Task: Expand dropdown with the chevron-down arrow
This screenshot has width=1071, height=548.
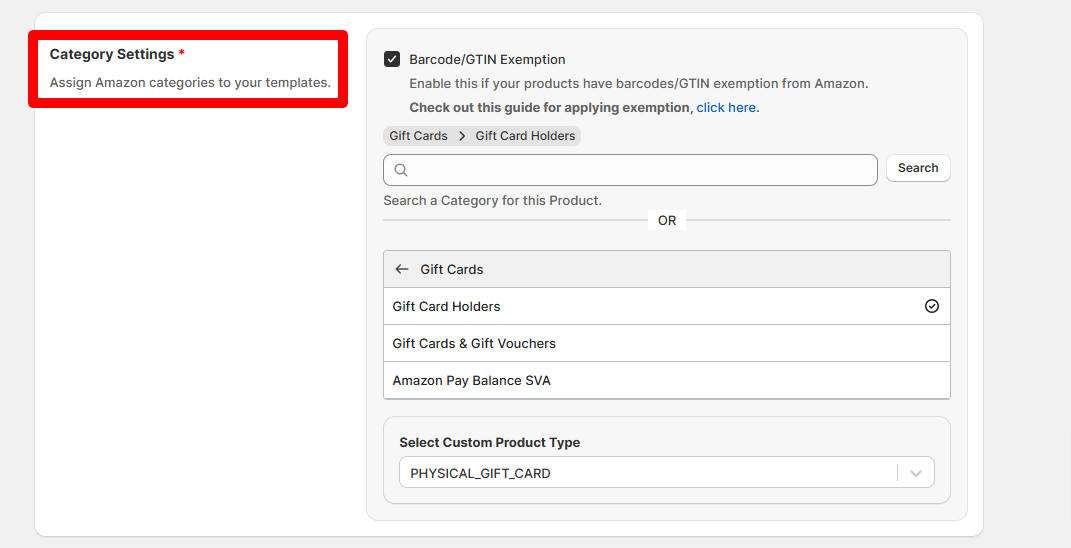Action: tap(916, 473)
